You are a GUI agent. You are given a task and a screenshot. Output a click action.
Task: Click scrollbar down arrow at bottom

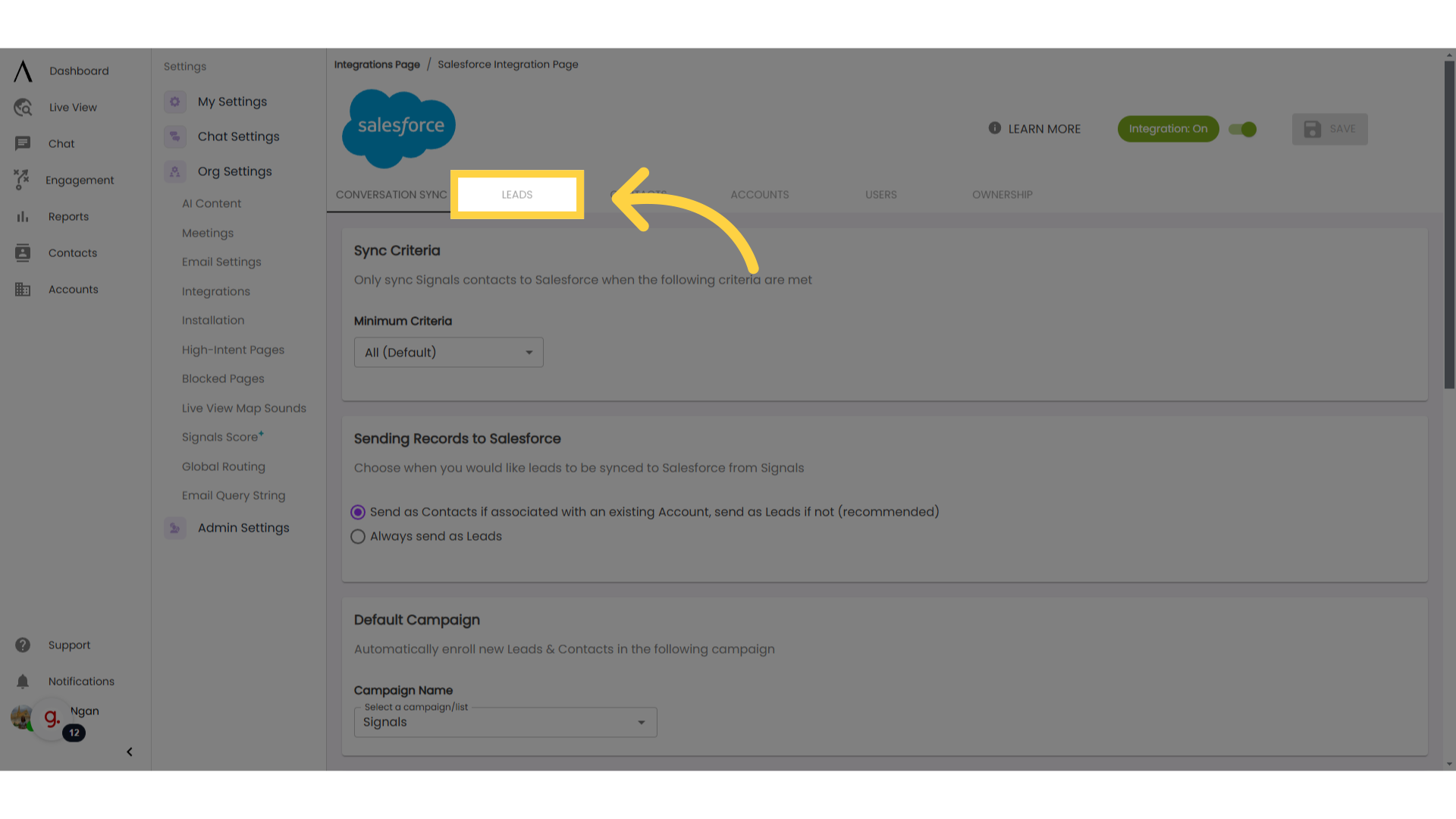(x=1449, y=764)
